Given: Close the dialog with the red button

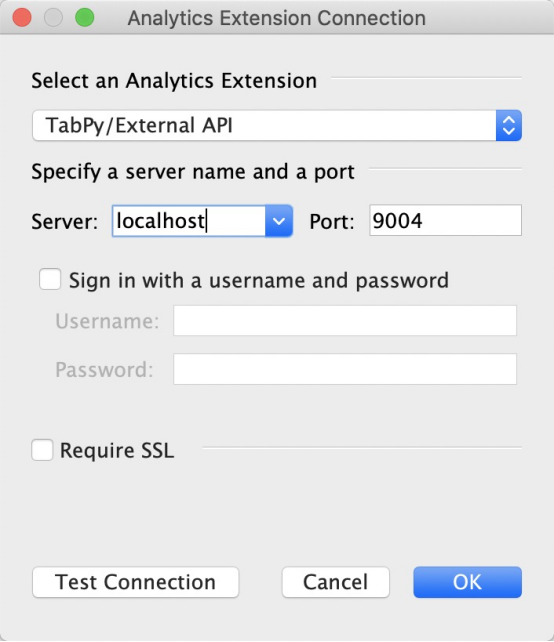Looking at the screenshot, I should pos(22,18).
